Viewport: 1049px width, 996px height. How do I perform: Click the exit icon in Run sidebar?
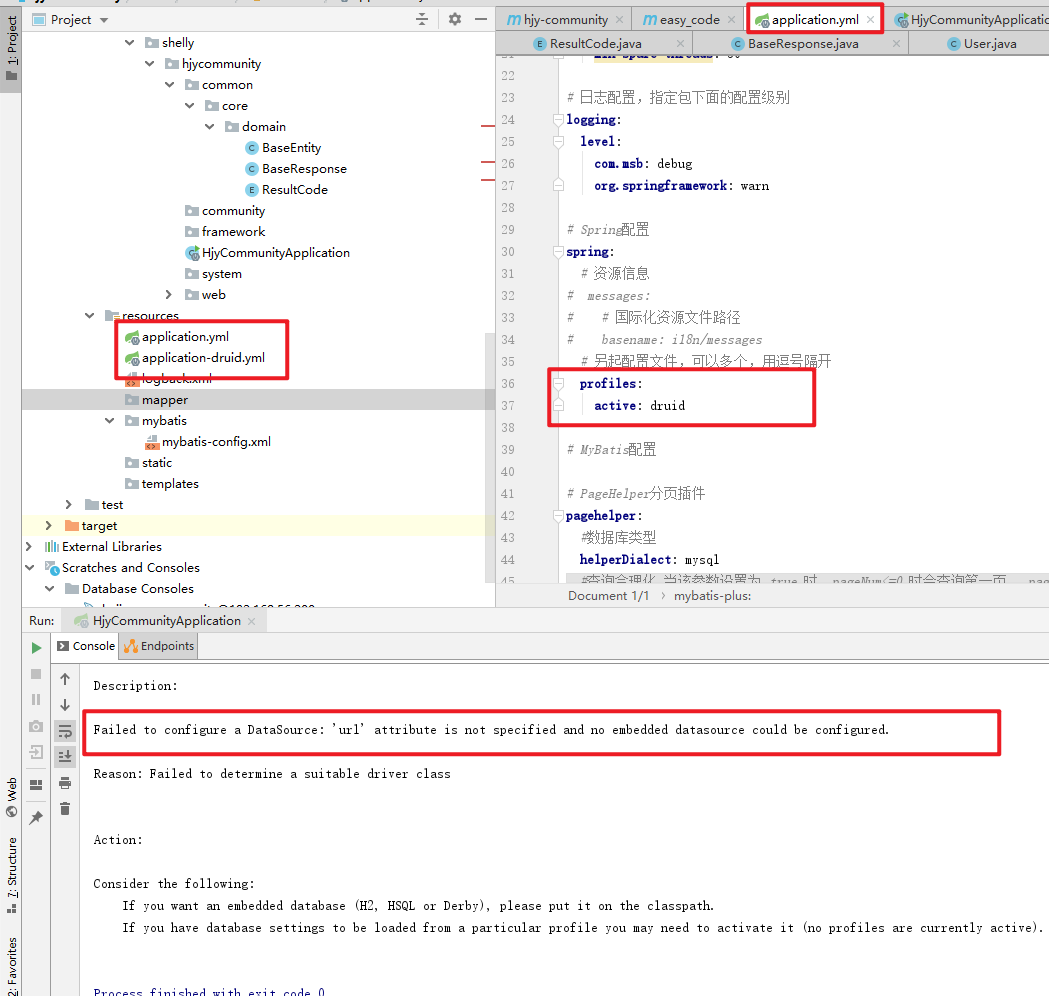click(36, 752)
